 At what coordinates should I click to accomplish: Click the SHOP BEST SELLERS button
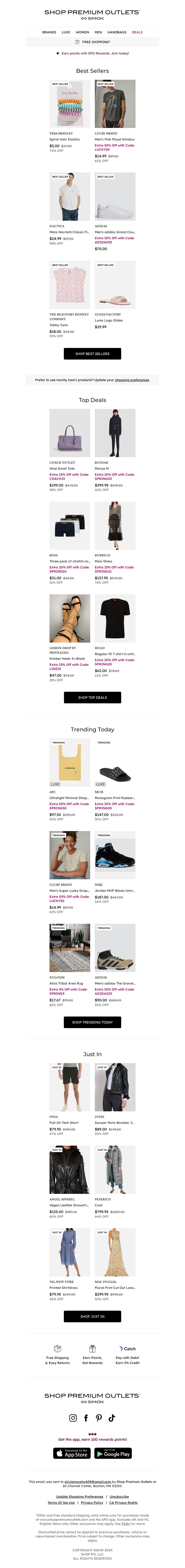click(x=92, y=354)
